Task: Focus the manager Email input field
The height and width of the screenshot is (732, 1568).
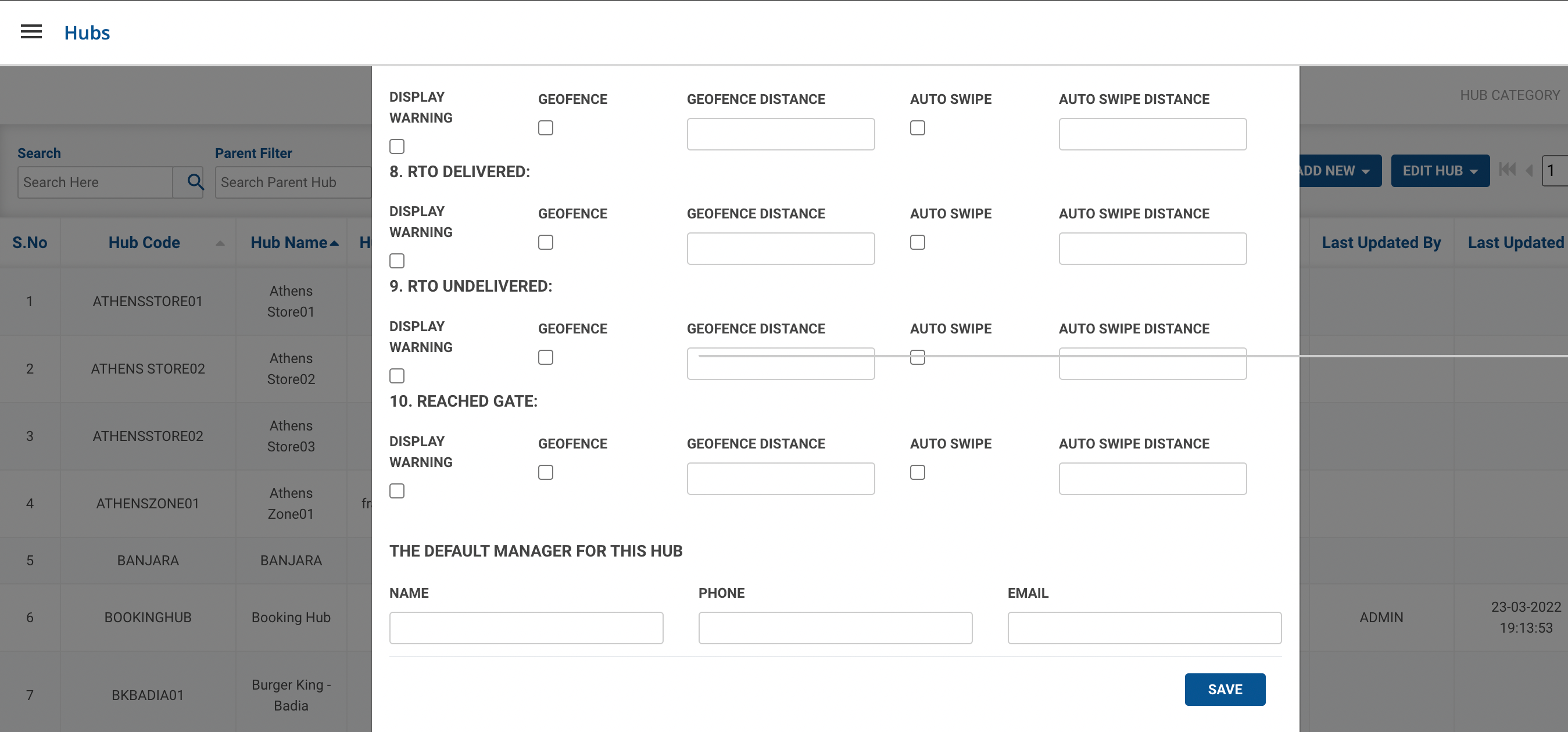Action: 1144,627
